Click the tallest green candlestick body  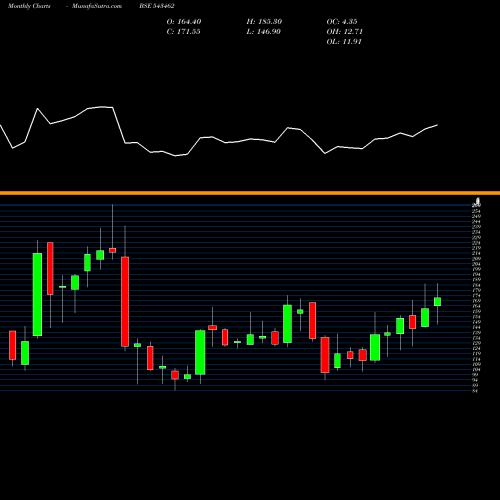point(37,295)
